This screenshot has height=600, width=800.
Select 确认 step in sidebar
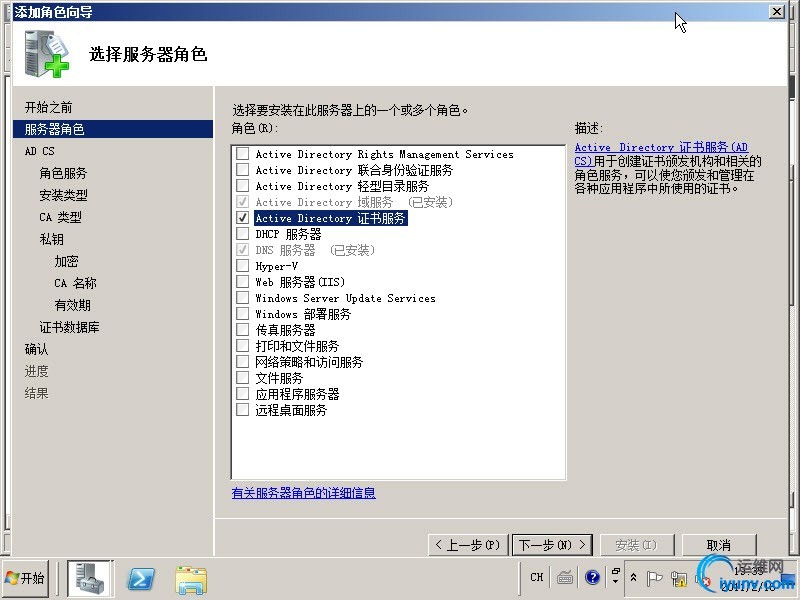tap(36, 349)
